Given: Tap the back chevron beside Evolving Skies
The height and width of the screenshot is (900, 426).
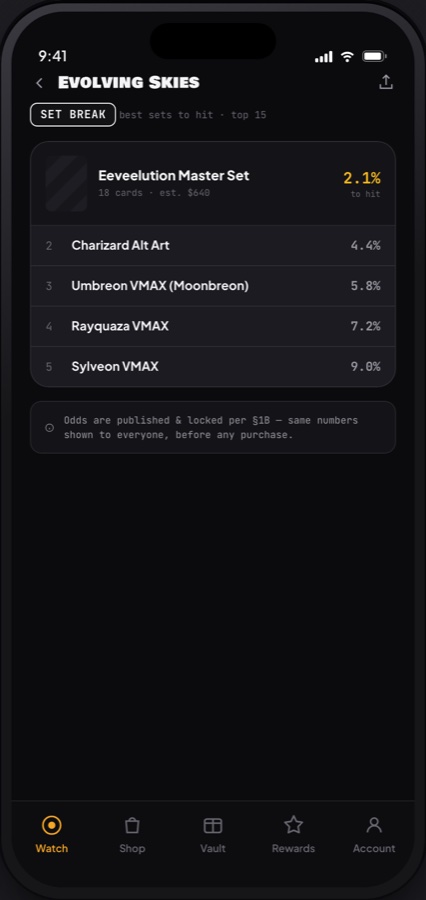Looking at the screenshot, I should click(x=39, y=83).
